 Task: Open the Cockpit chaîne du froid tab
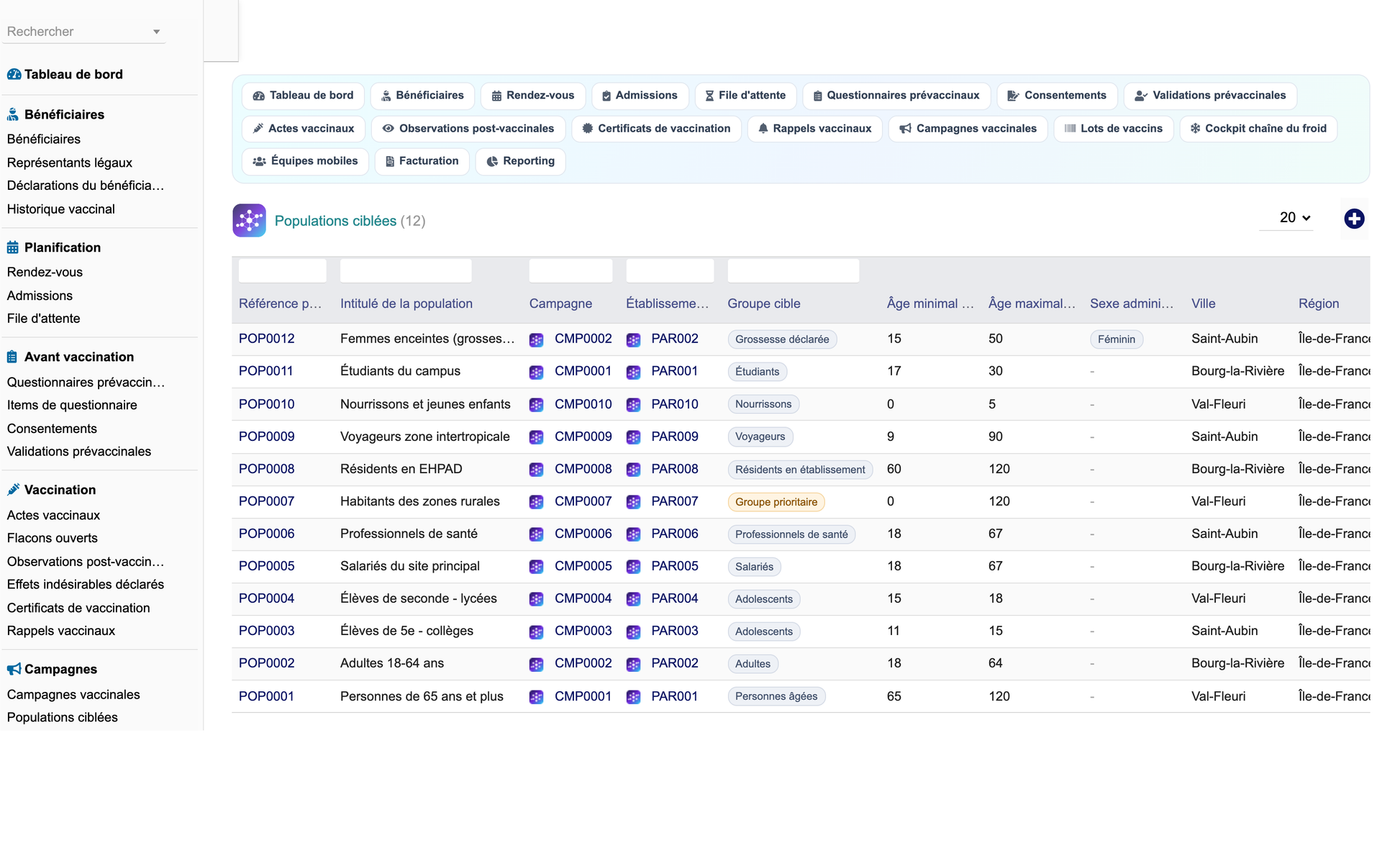click(x=1258, y=129)
